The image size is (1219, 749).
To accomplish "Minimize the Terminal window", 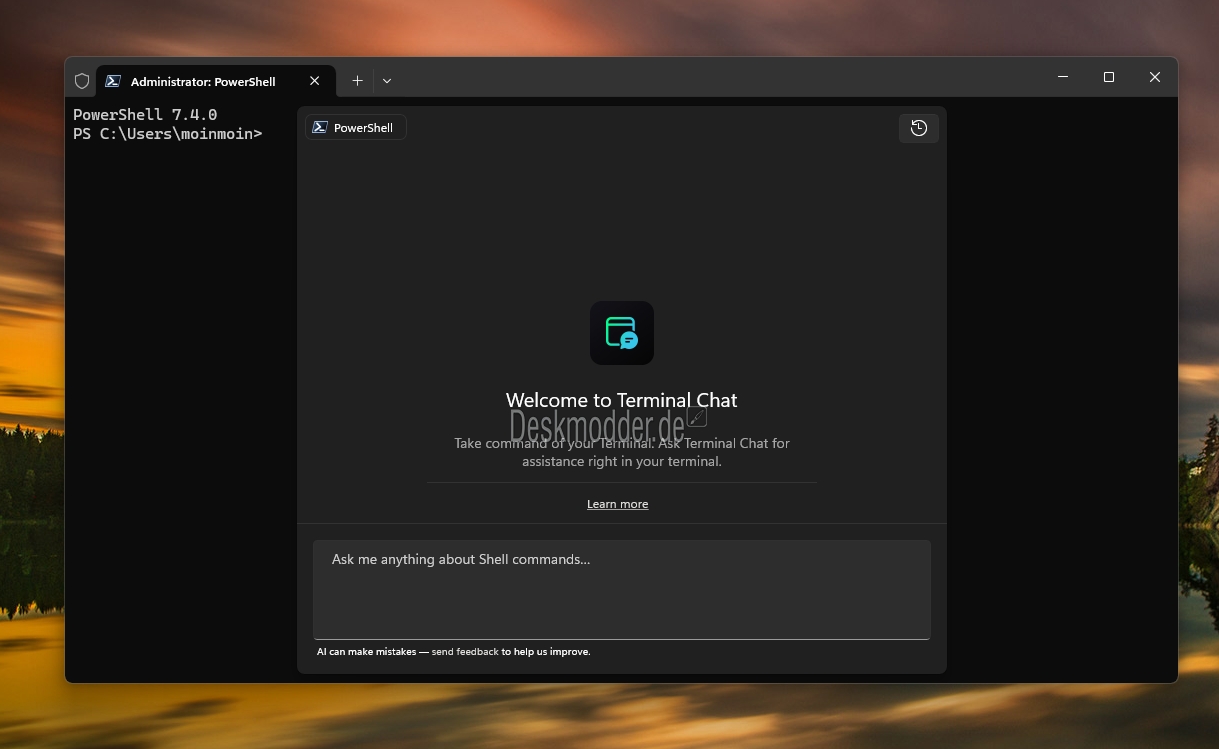I will tap(1063, 77).
